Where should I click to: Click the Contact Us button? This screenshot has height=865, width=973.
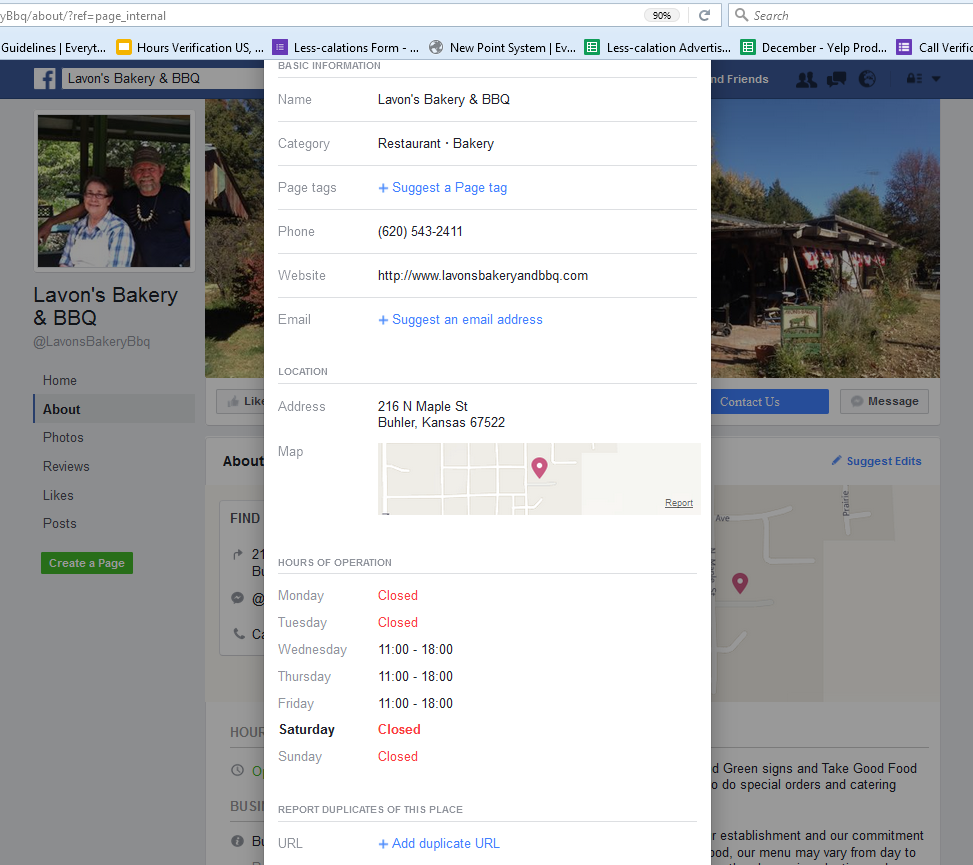769,401
